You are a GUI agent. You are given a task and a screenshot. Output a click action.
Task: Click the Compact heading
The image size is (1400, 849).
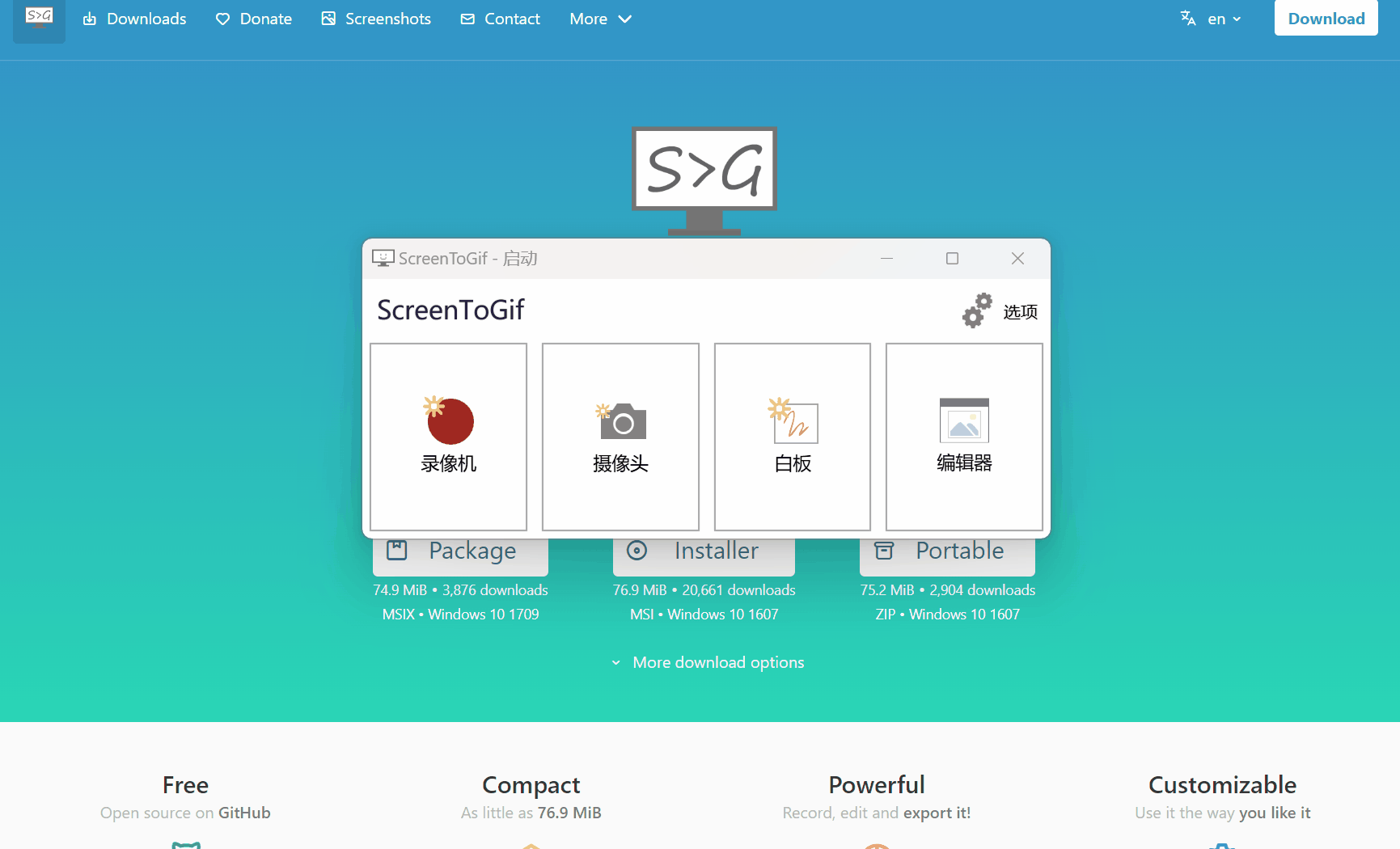pos(531,785)
